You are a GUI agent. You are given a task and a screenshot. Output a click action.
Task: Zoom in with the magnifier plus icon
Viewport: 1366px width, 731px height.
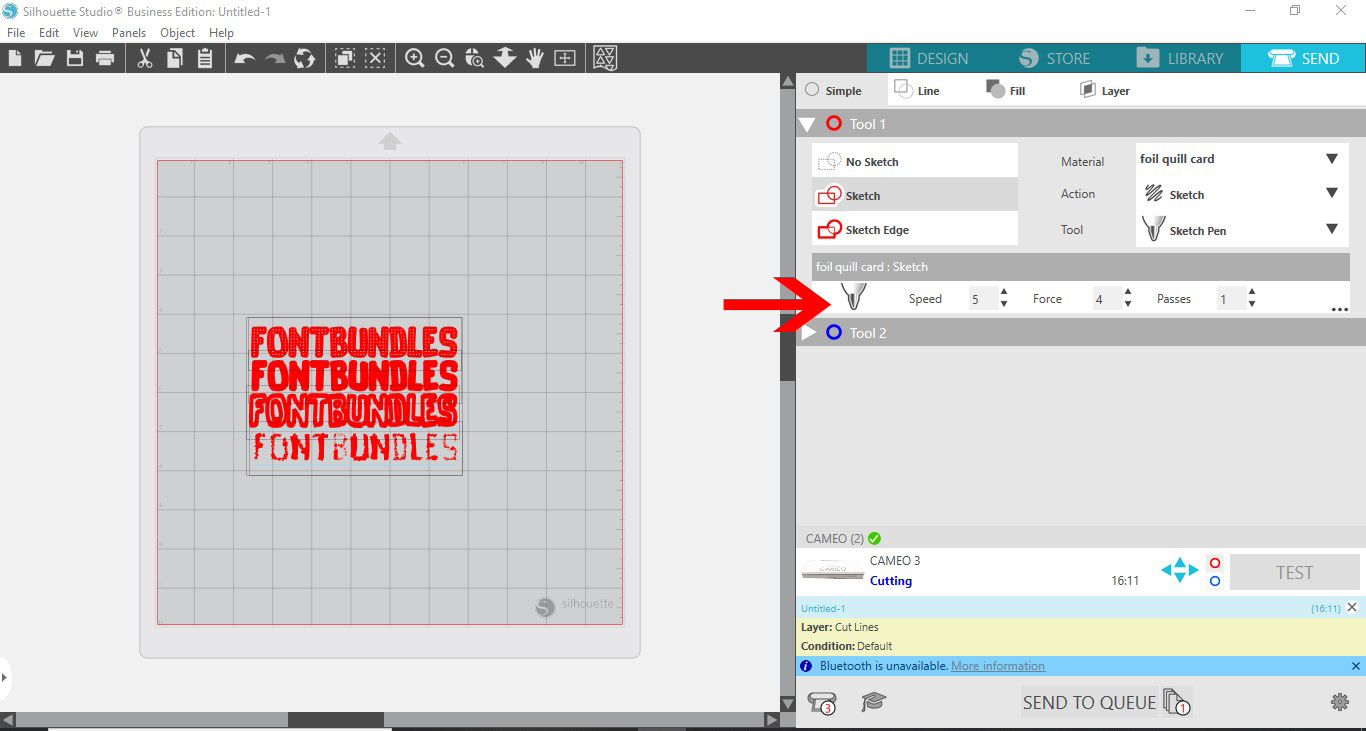point(415,58)
